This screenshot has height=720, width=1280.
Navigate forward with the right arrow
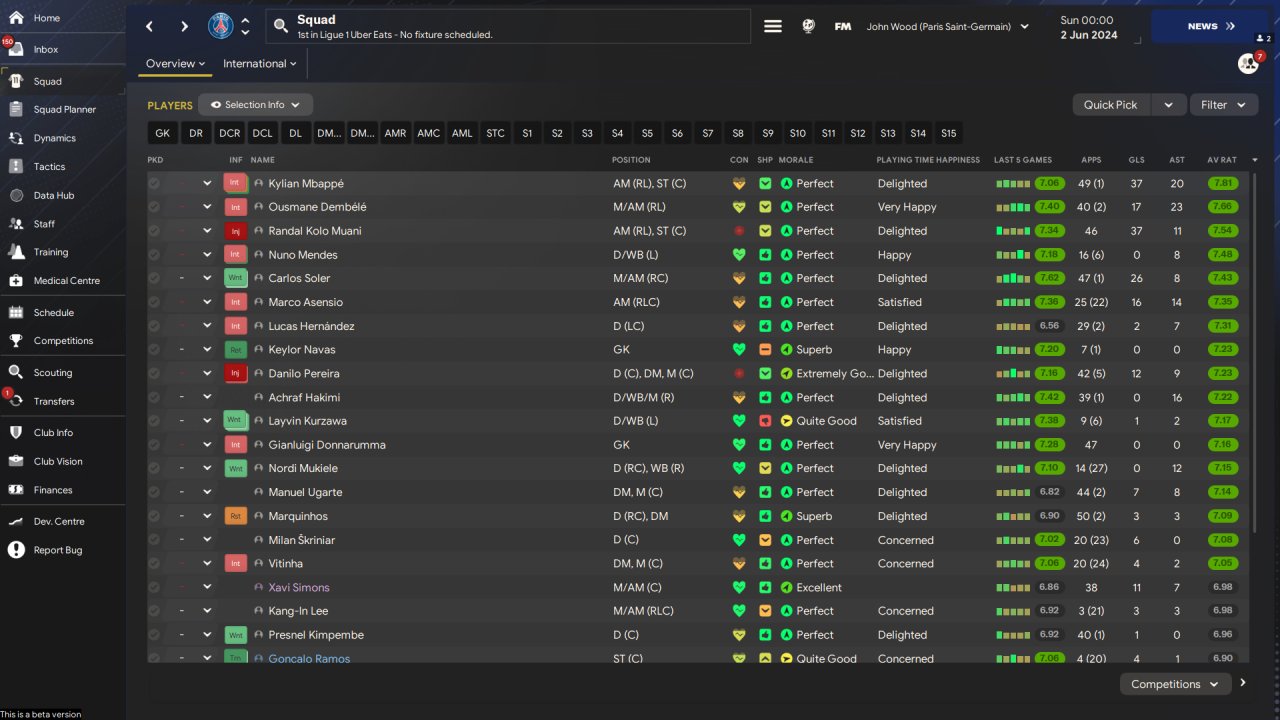click(x=184, y=27)
